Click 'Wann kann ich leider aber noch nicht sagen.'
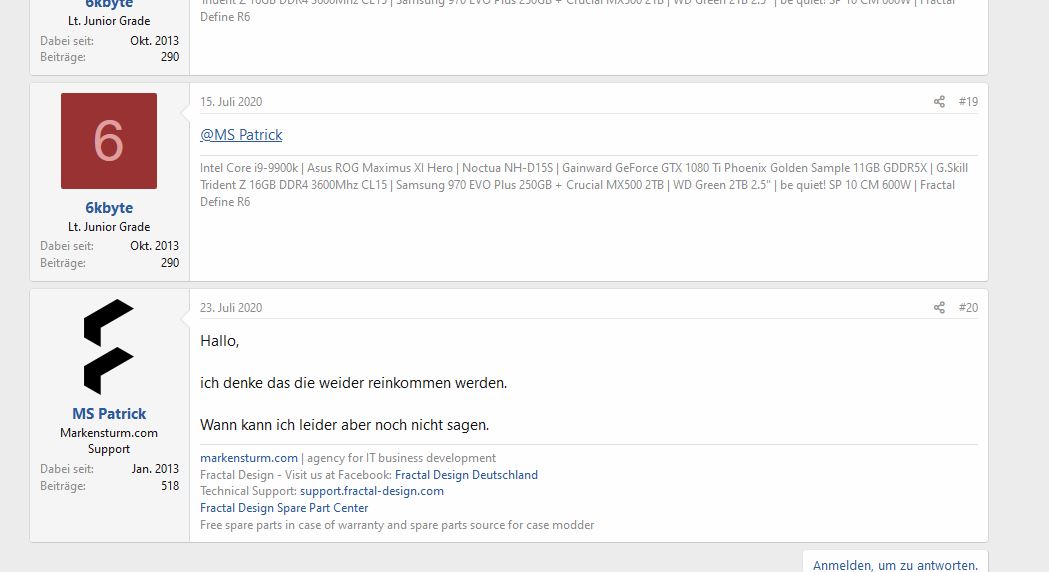 pyautogui.click(x=345, y=425)
